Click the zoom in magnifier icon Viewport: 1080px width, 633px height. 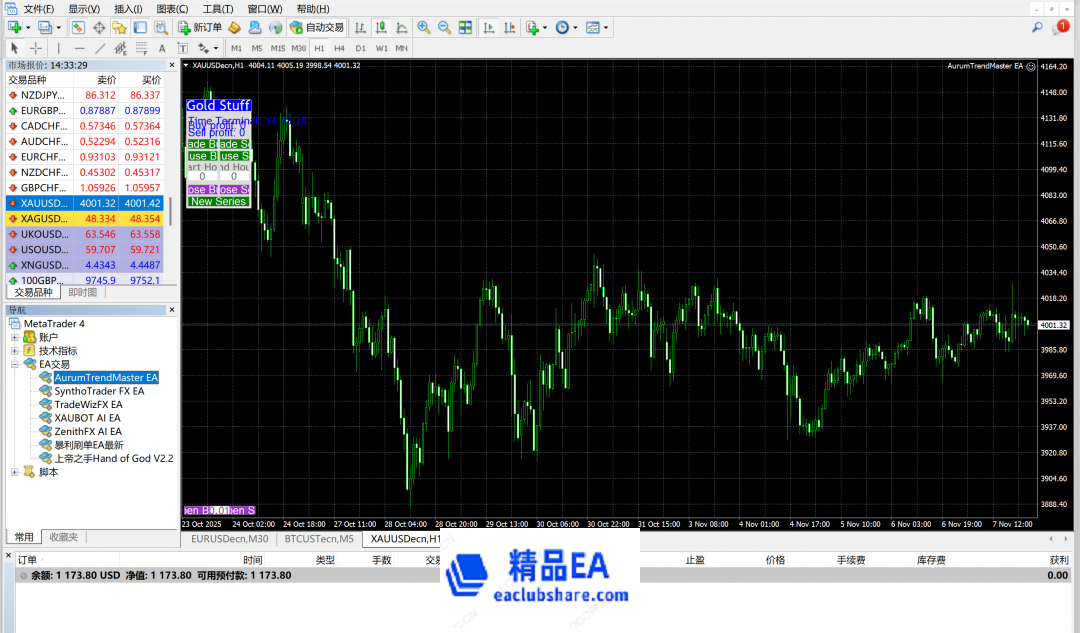coord(424,27)
